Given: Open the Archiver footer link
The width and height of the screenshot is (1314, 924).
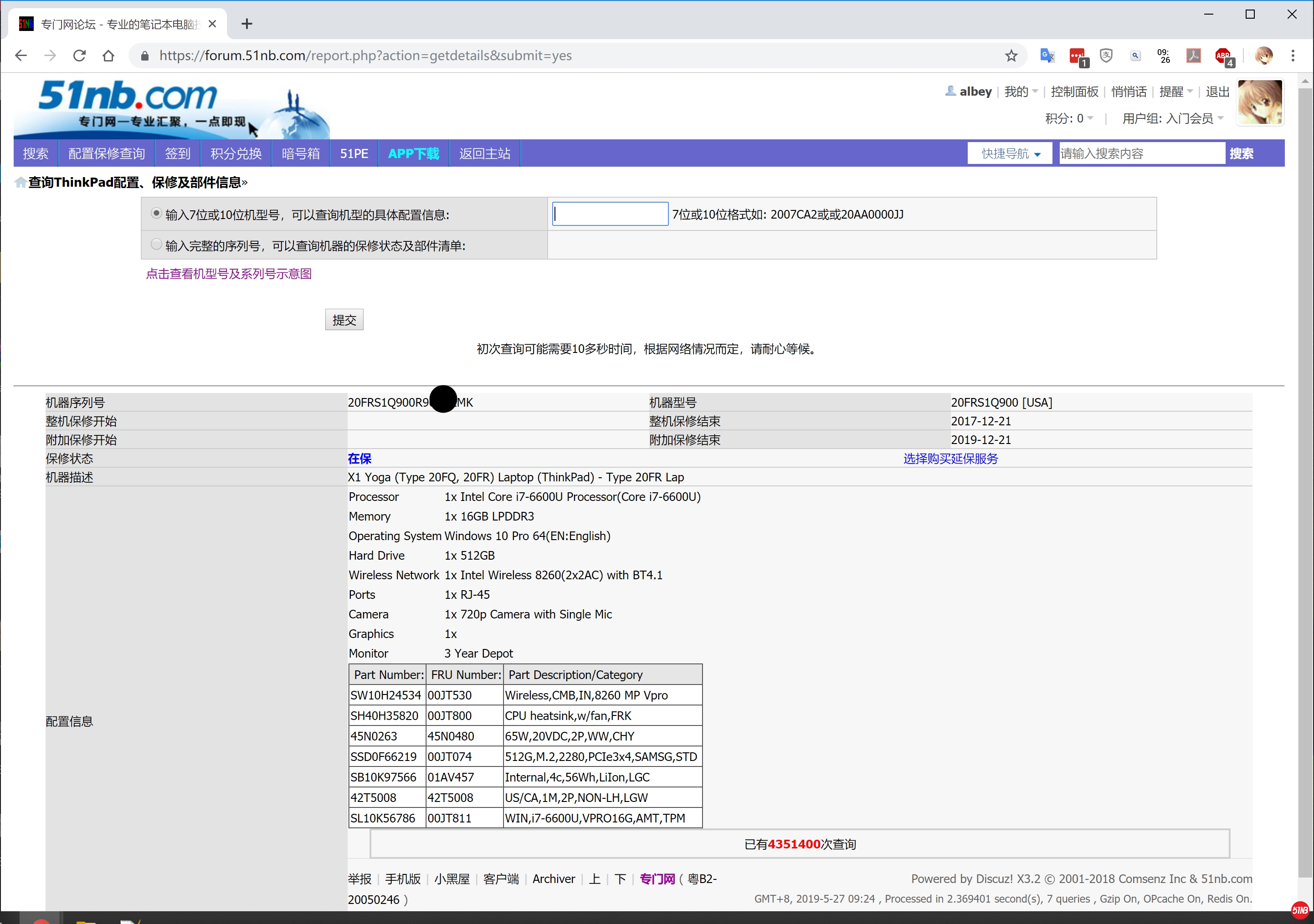Looking at the screenshot, I should click(554, 879).
